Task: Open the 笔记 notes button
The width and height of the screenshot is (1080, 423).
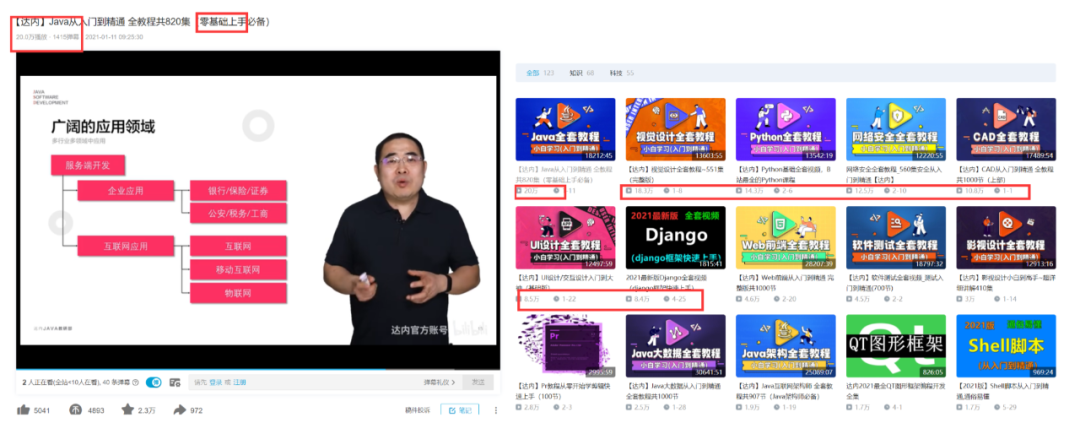Action: 460,409
